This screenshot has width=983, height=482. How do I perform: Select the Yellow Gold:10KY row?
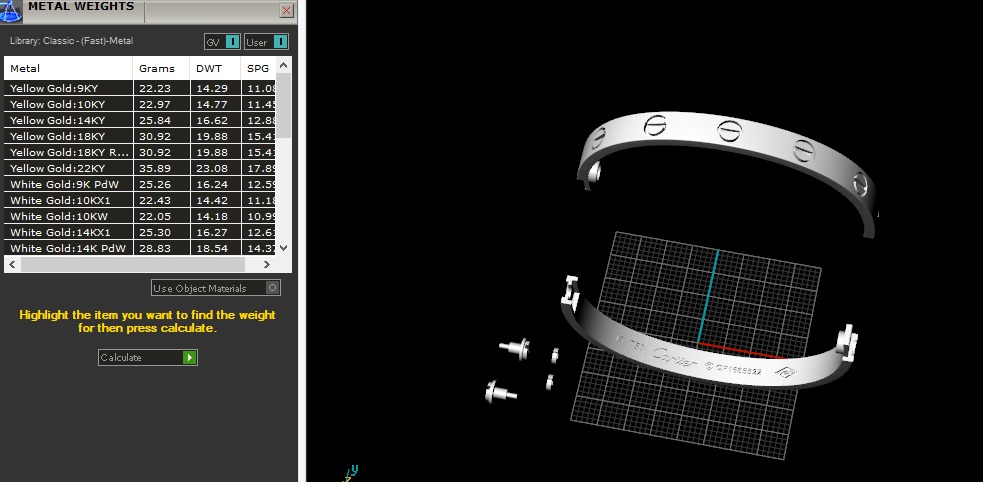tap(140, 104)
